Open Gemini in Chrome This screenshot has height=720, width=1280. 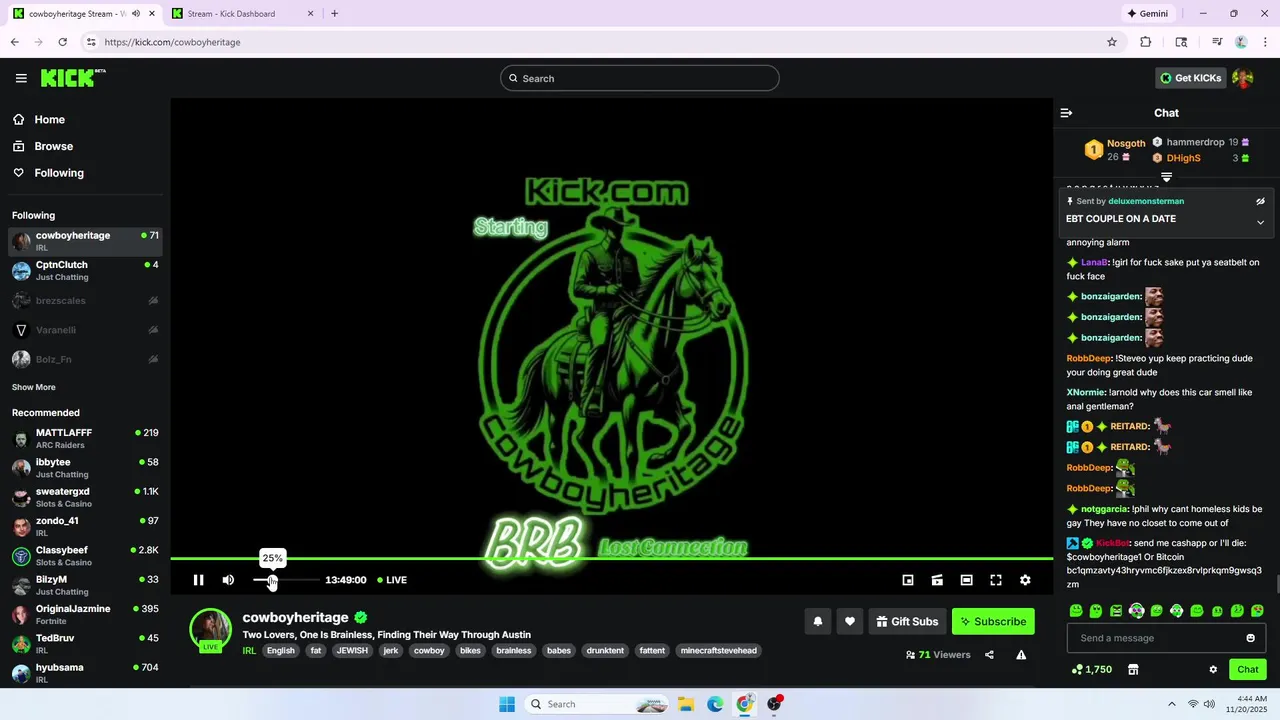[1147, 14]
